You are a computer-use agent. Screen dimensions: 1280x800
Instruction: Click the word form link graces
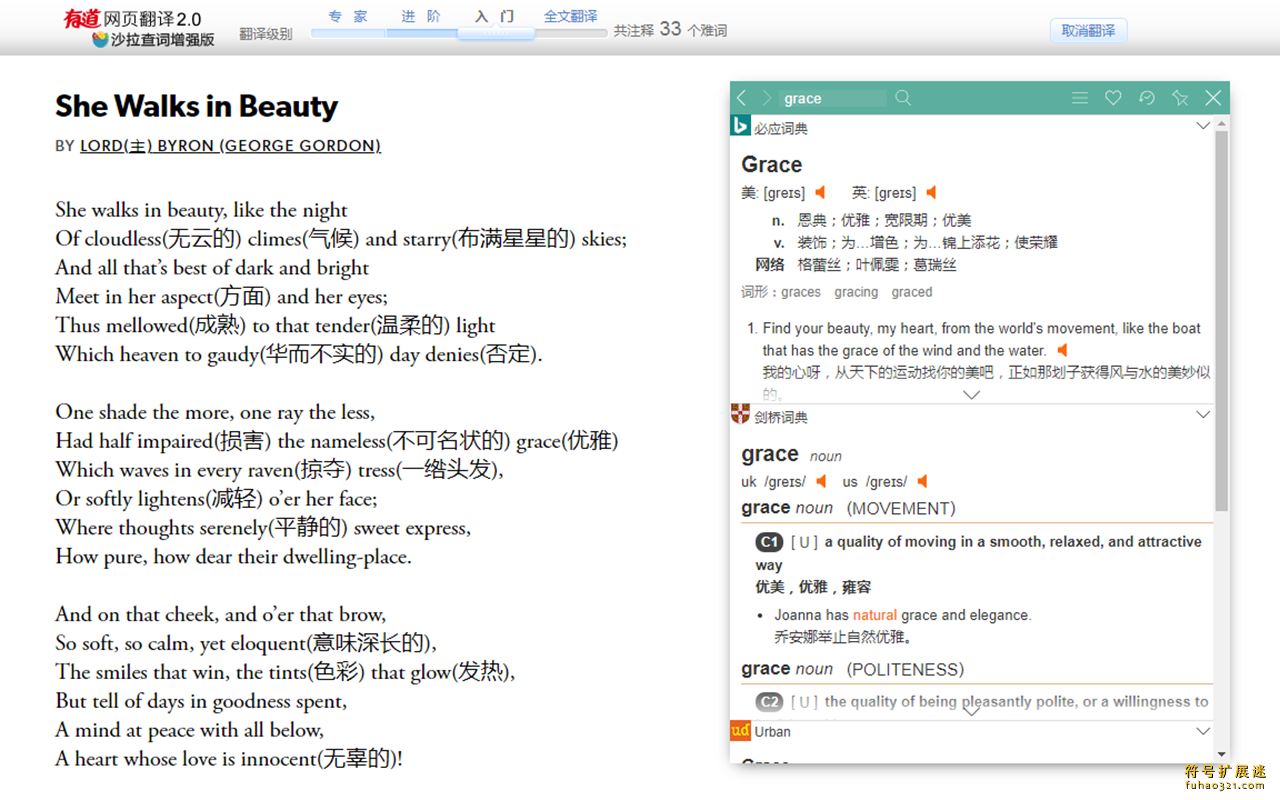801,292
